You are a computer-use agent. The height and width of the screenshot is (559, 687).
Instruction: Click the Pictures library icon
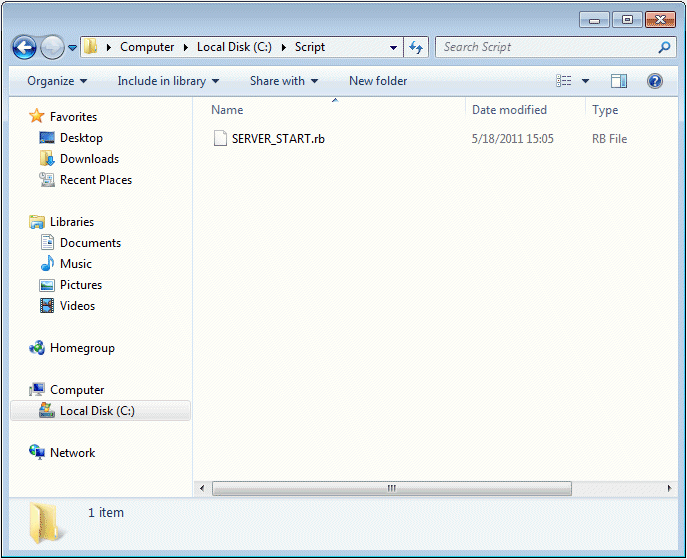(x=47, y=285)
